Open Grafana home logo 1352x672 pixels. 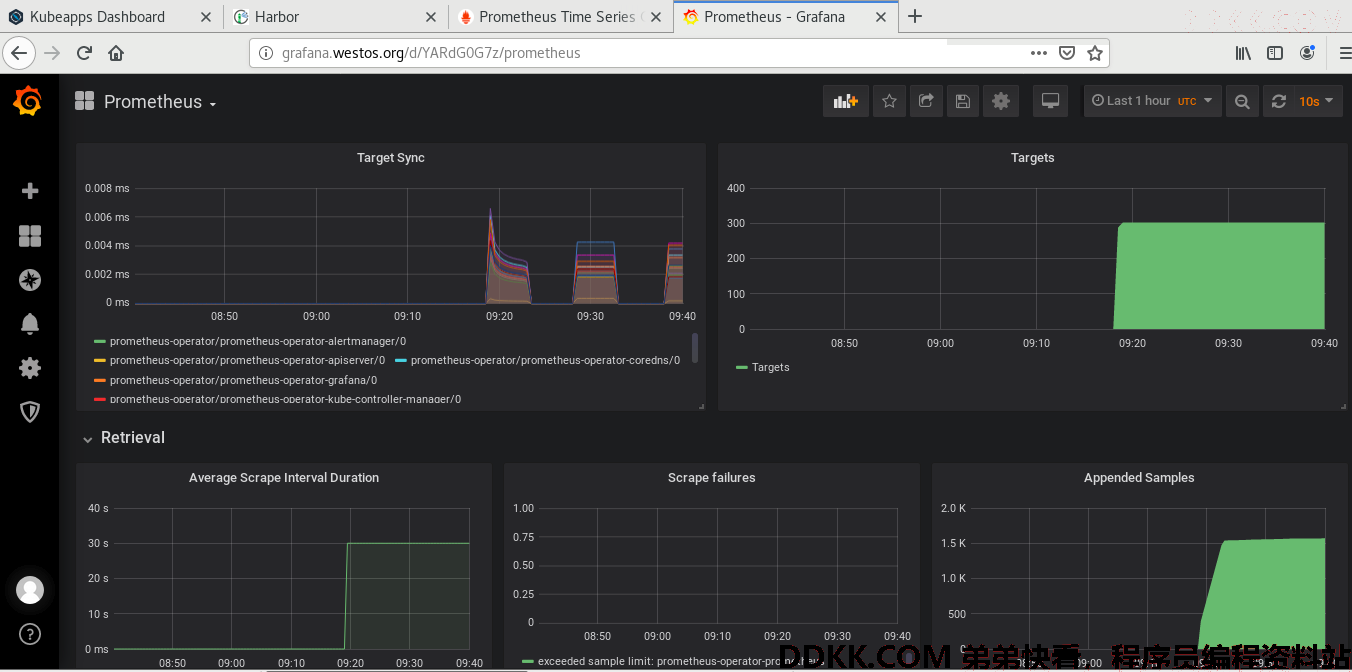[28, 102]
